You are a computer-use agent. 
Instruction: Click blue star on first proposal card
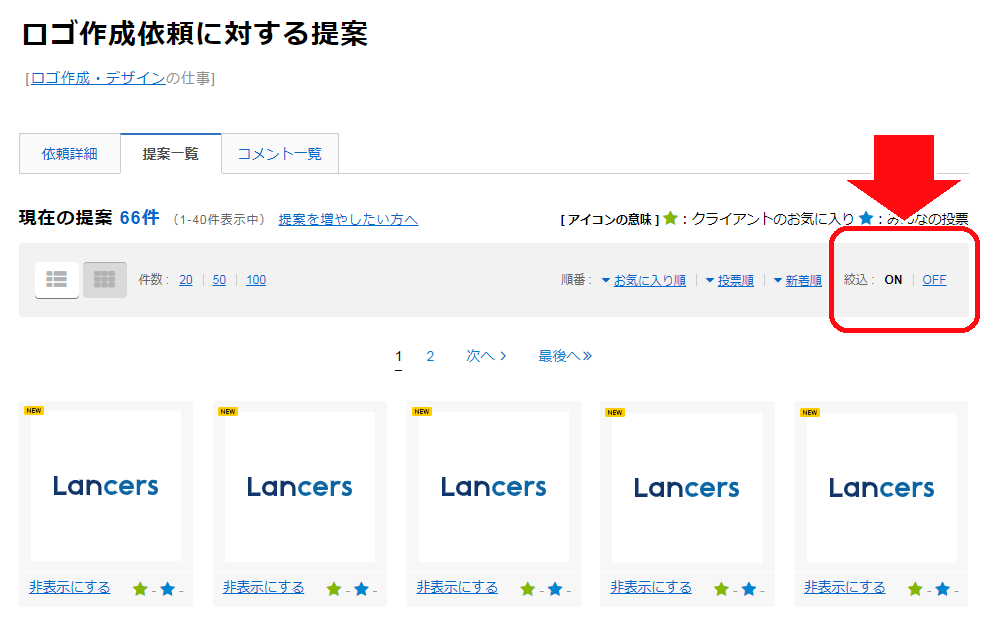click(167, 589)
